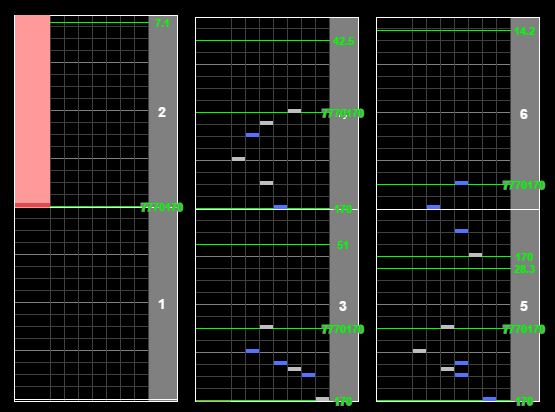Click the 170 label at bottom of measure 3
Image resolution: width=555 pixels, height=412 pixels.
[343, 401]
